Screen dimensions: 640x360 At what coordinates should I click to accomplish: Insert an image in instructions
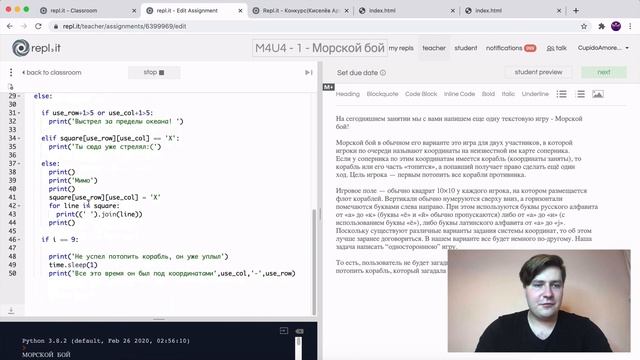click(x=598, y=94)
